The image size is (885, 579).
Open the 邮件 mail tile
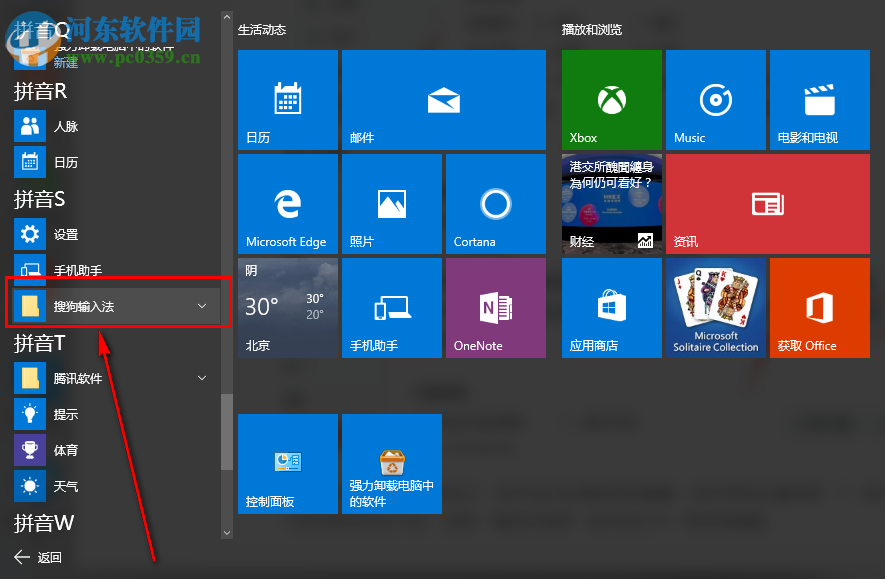pyautogui.click(x=444, y=100)
